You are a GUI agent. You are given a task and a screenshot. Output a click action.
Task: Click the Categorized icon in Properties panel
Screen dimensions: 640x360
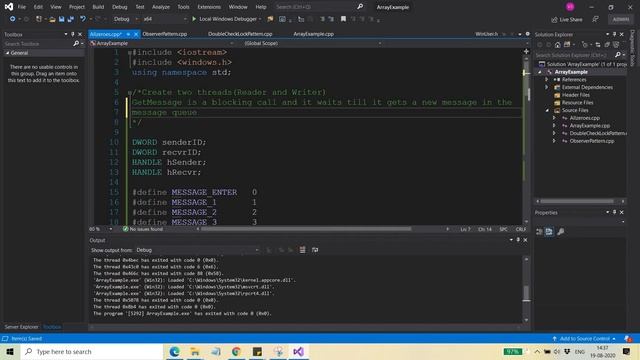(x=539, y=232)
